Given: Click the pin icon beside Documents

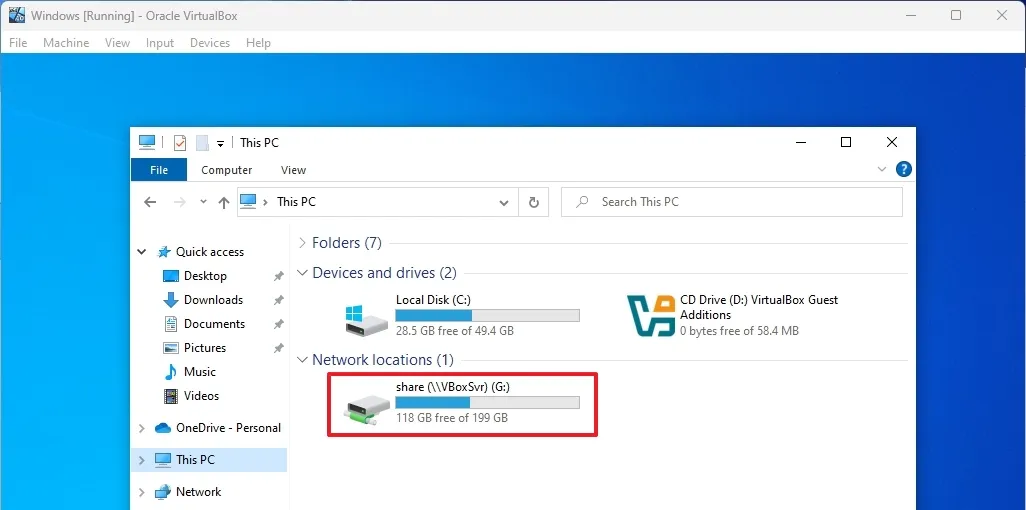Looking at the screenshot, I should click(278, 324).
